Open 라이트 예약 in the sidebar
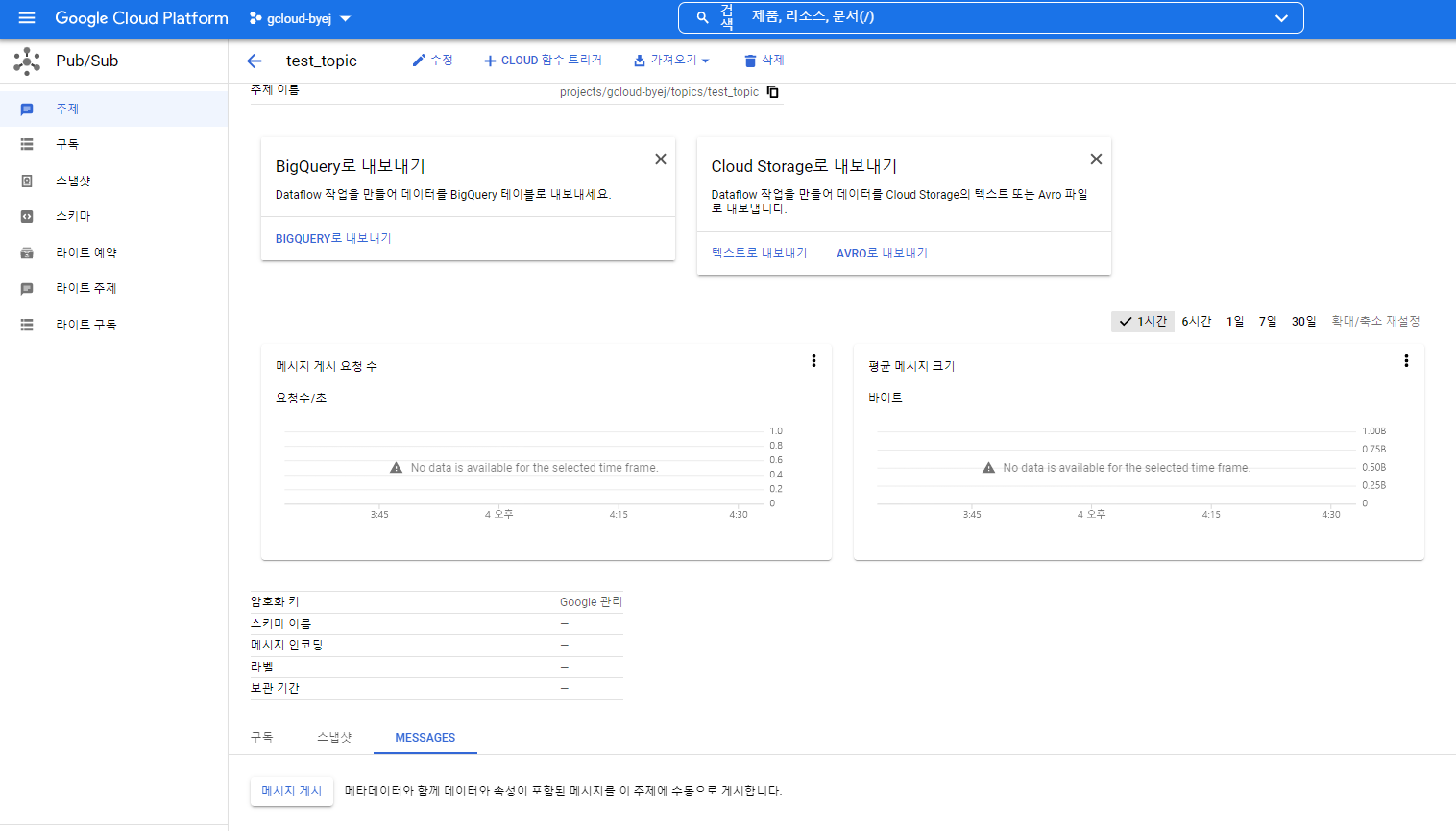 (x=86, y=253)
